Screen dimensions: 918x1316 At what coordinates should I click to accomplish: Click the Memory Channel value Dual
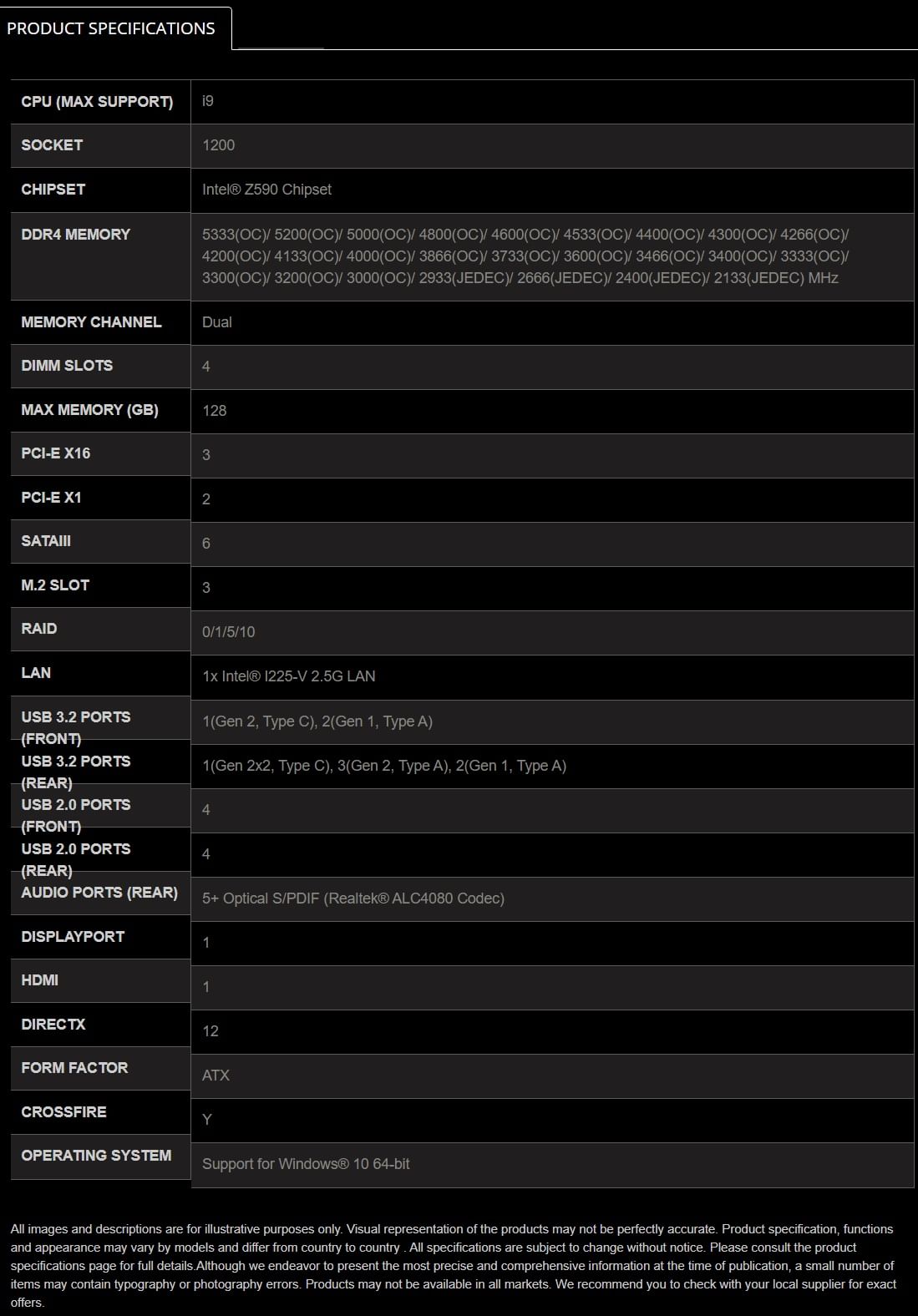(x=217, y=322)
